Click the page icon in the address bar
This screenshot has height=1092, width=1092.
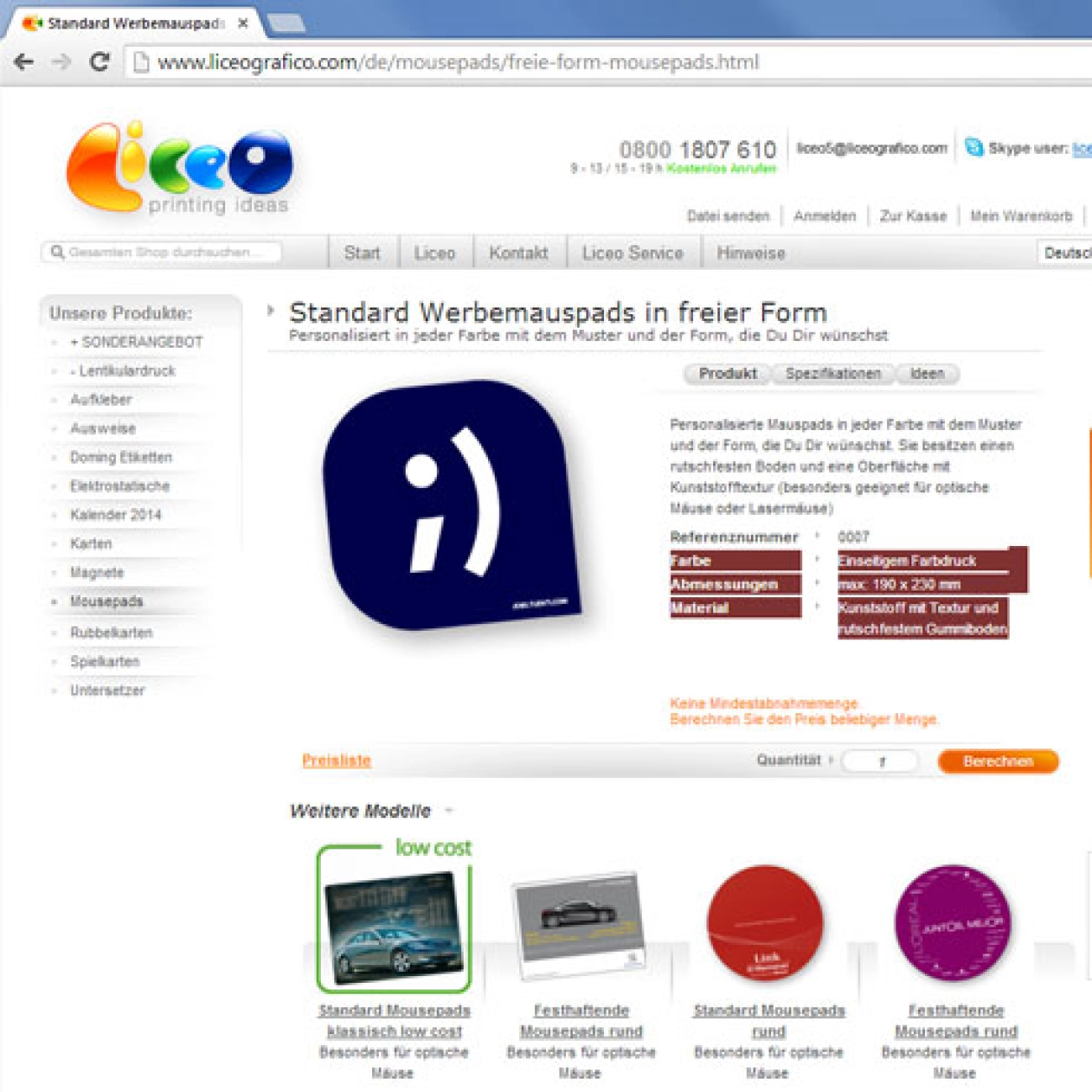coord(141,61)
